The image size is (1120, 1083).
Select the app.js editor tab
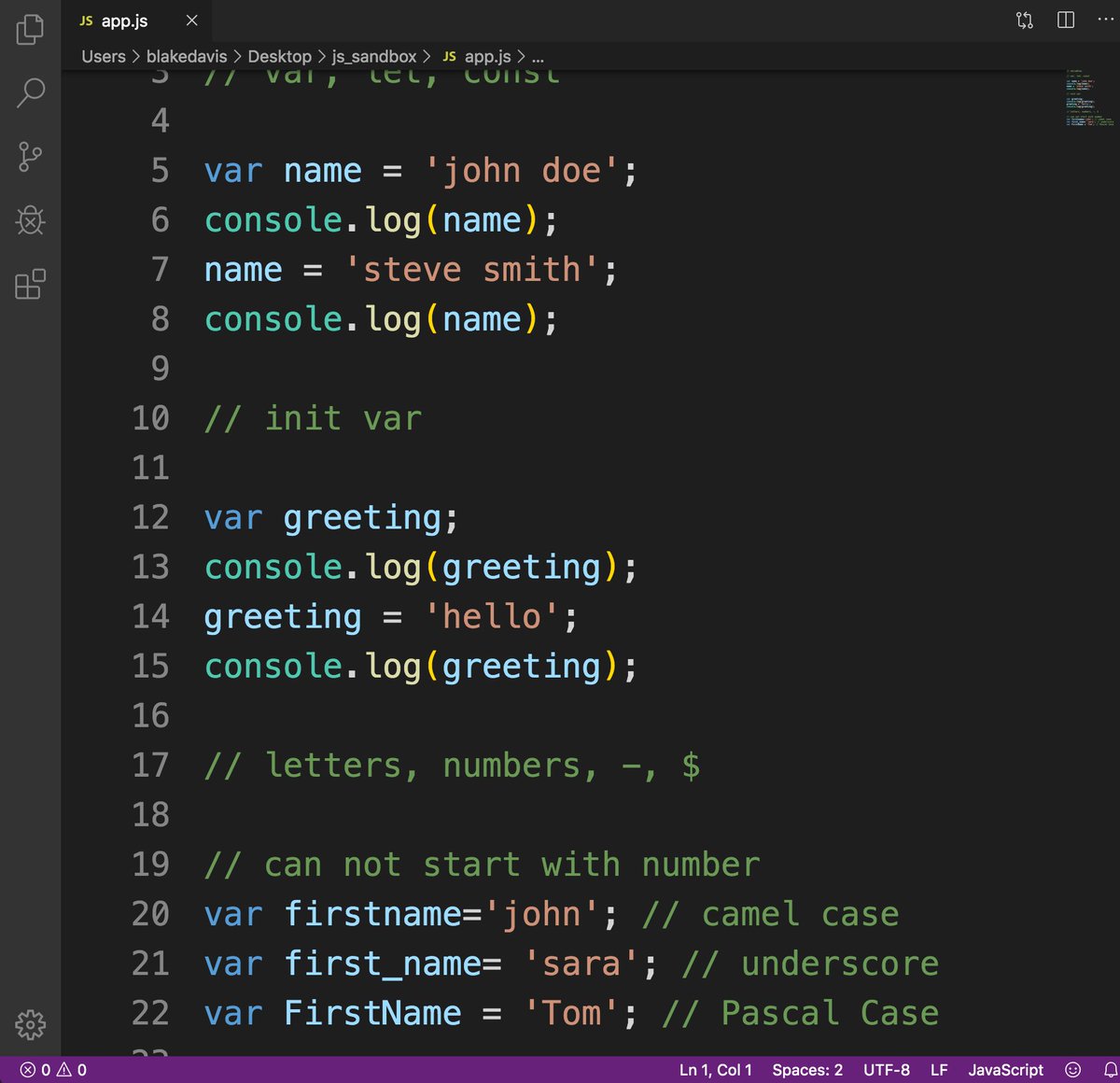(137, 21)
